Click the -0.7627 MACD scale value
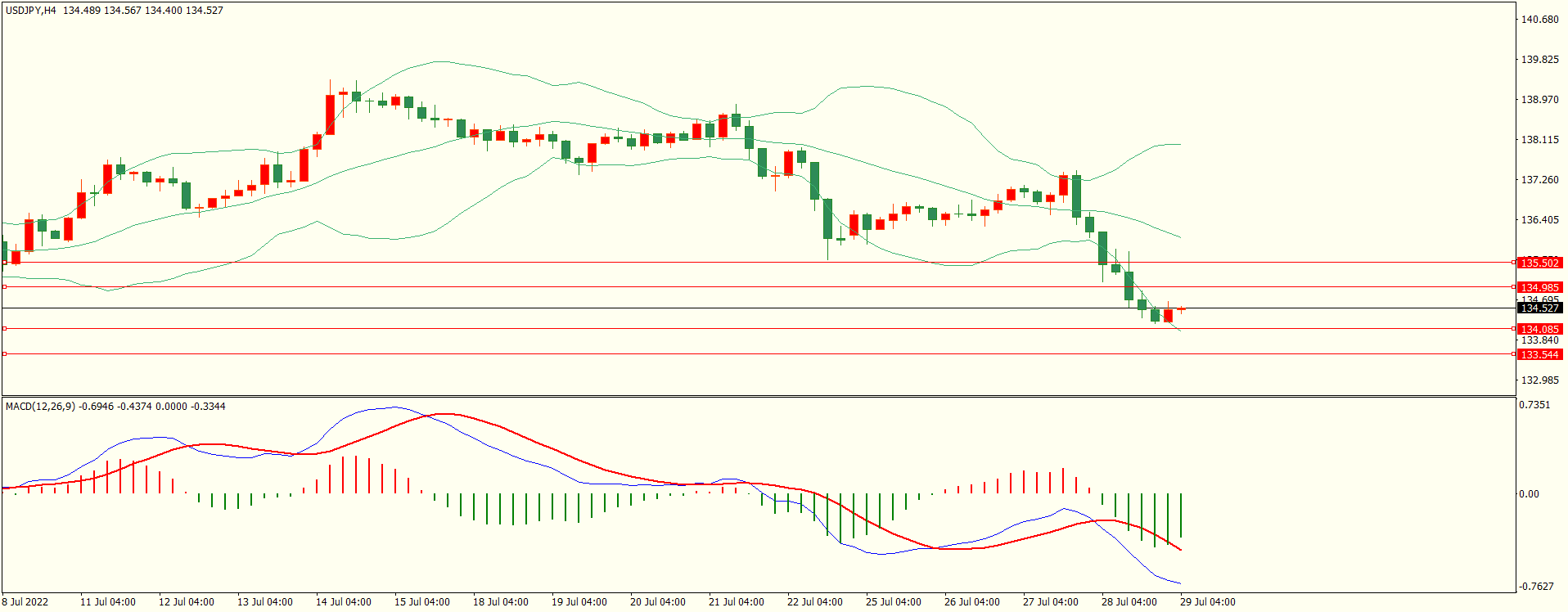This screenshot has height=612, width=1568. click(x=1536, y=587)
